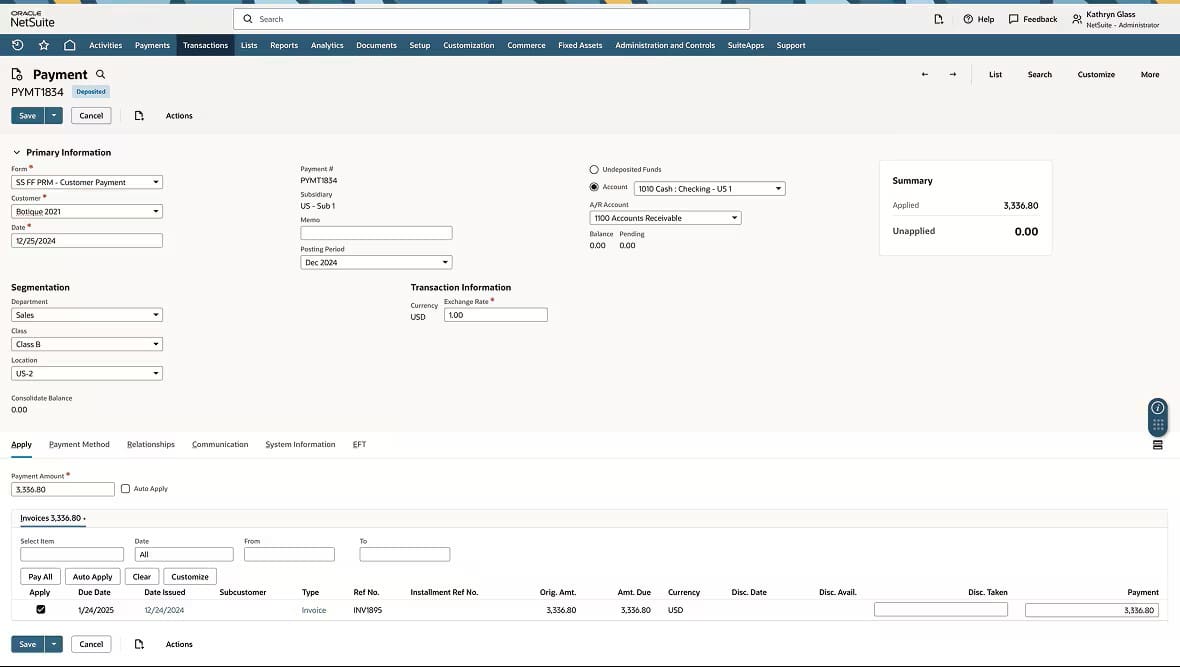Go to next record with right arrow
This screenshot has width=1180, height=667.
pyautogui.click(x=952, y=74)
